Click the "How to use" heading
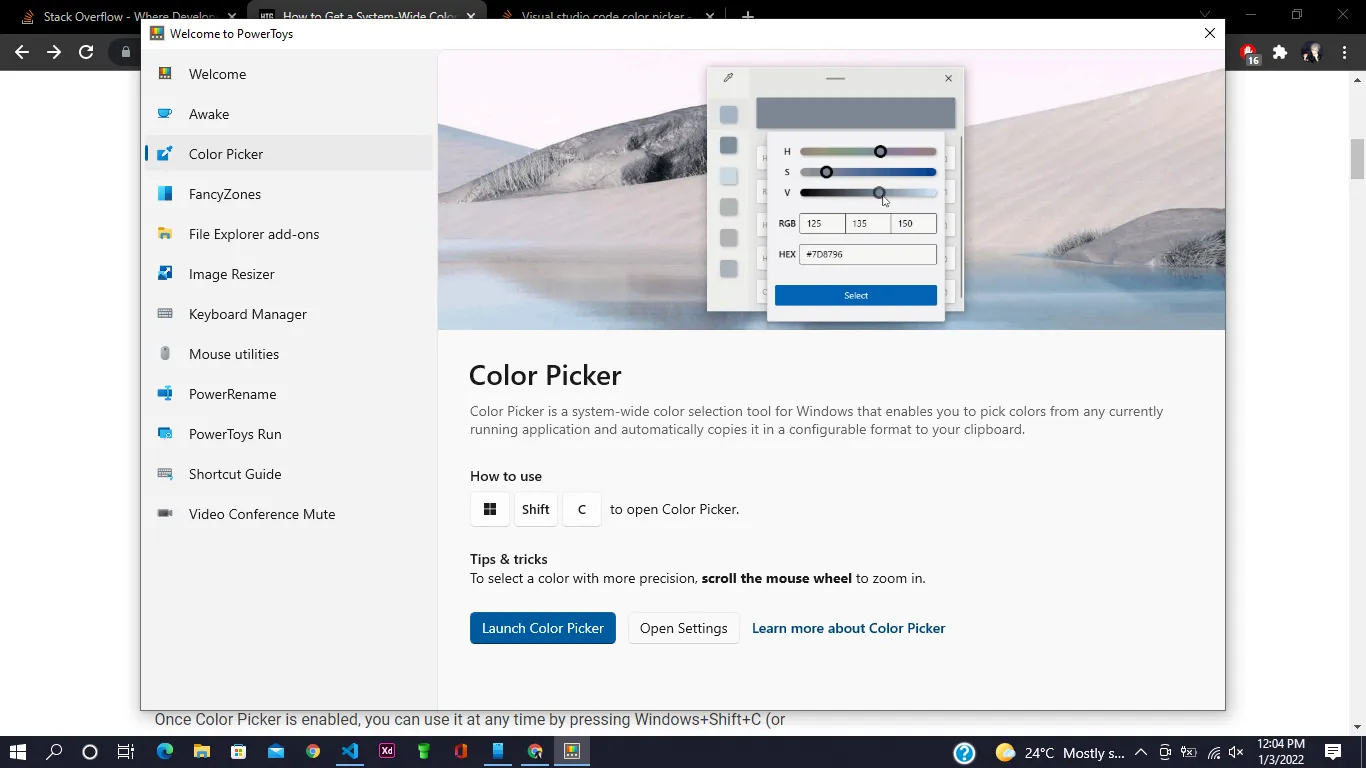The height and width of the screenshot is (768, 1366). [x=506, y=476]
